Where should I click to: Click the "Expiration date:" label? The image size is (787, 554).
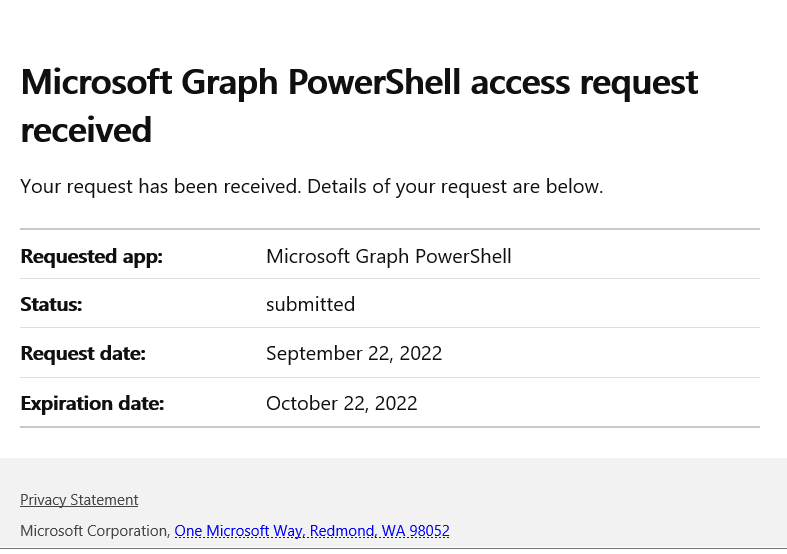coord(92,403)
